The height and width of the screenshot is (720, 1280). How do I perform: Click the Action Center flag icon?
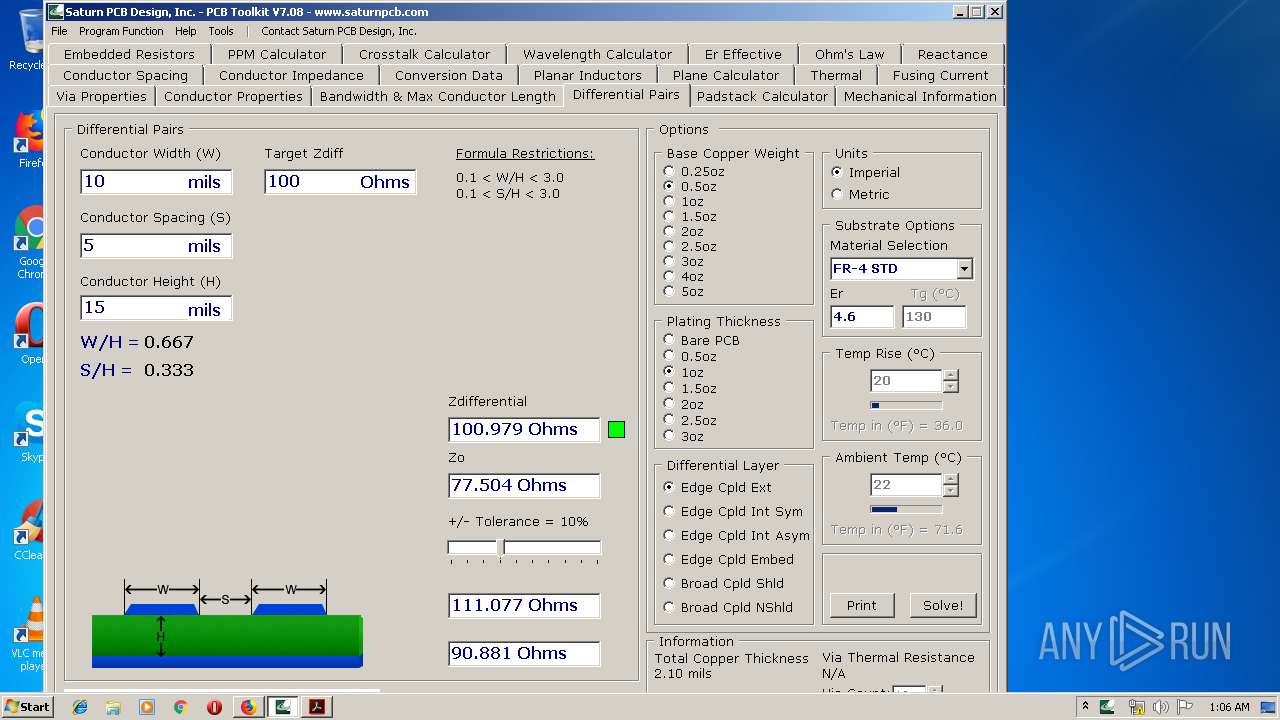[x=1184, y=707]
